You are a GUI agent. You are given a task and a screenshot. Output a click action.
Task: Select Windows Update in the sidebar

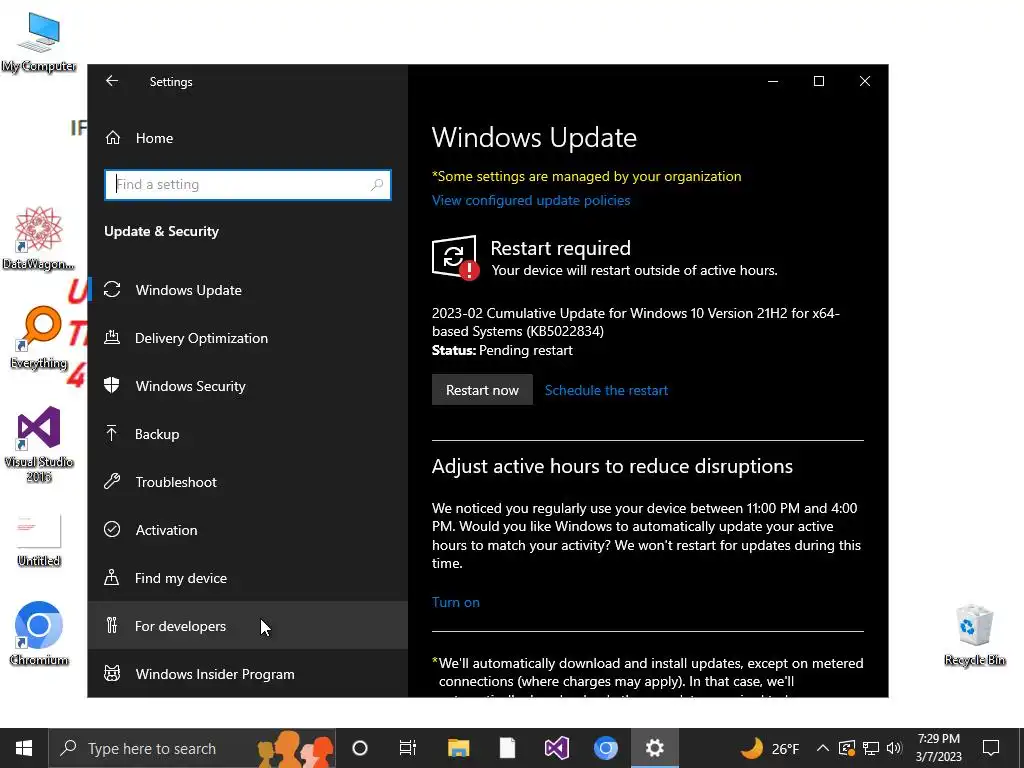pyautogui.click(x=248, y=290)
